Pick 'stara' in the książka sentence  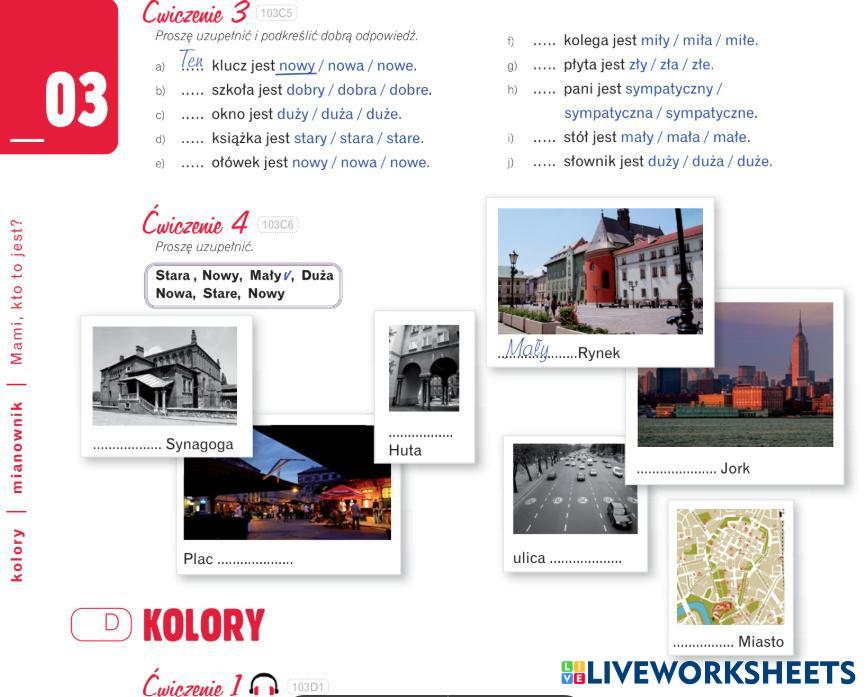(x=356, y=138)
